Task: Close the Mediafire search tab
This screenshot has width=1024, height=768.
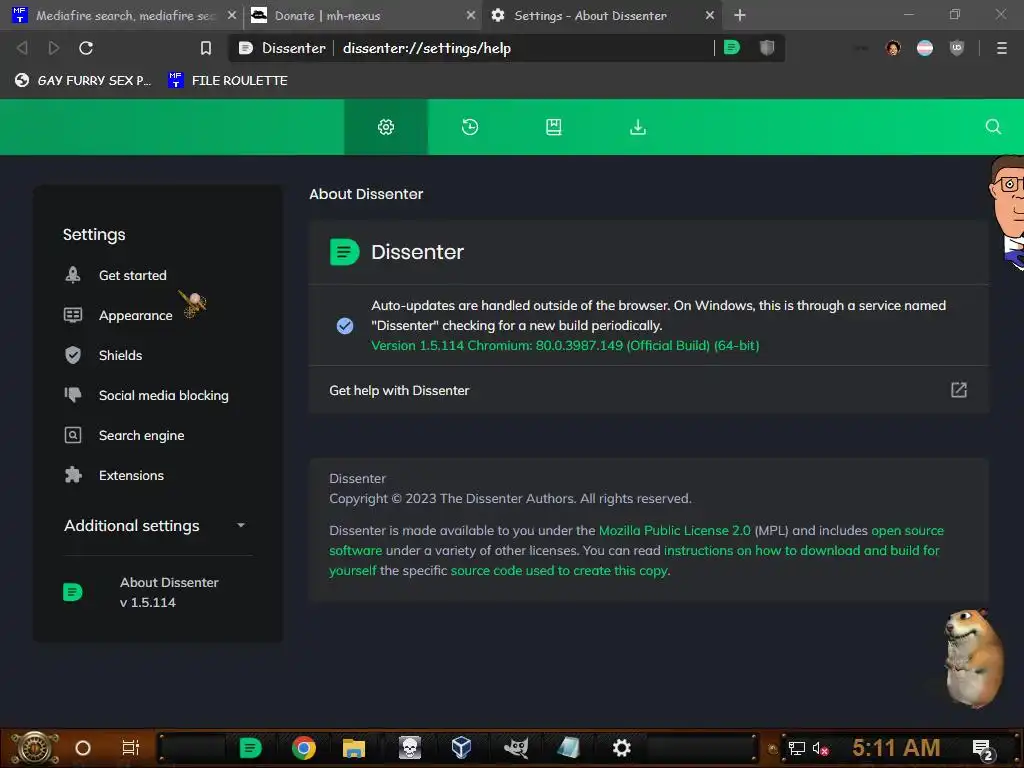Action: tap(232, 15)
